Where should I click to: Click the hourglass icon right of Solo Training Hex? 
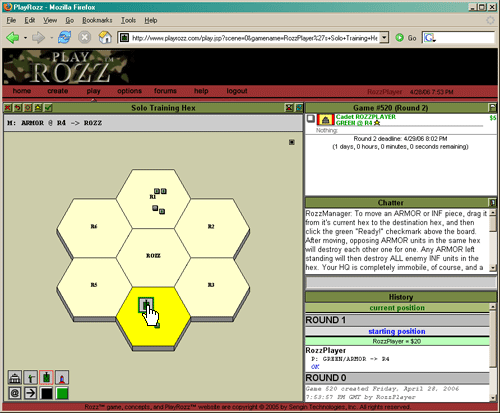(x=289, y=108)
